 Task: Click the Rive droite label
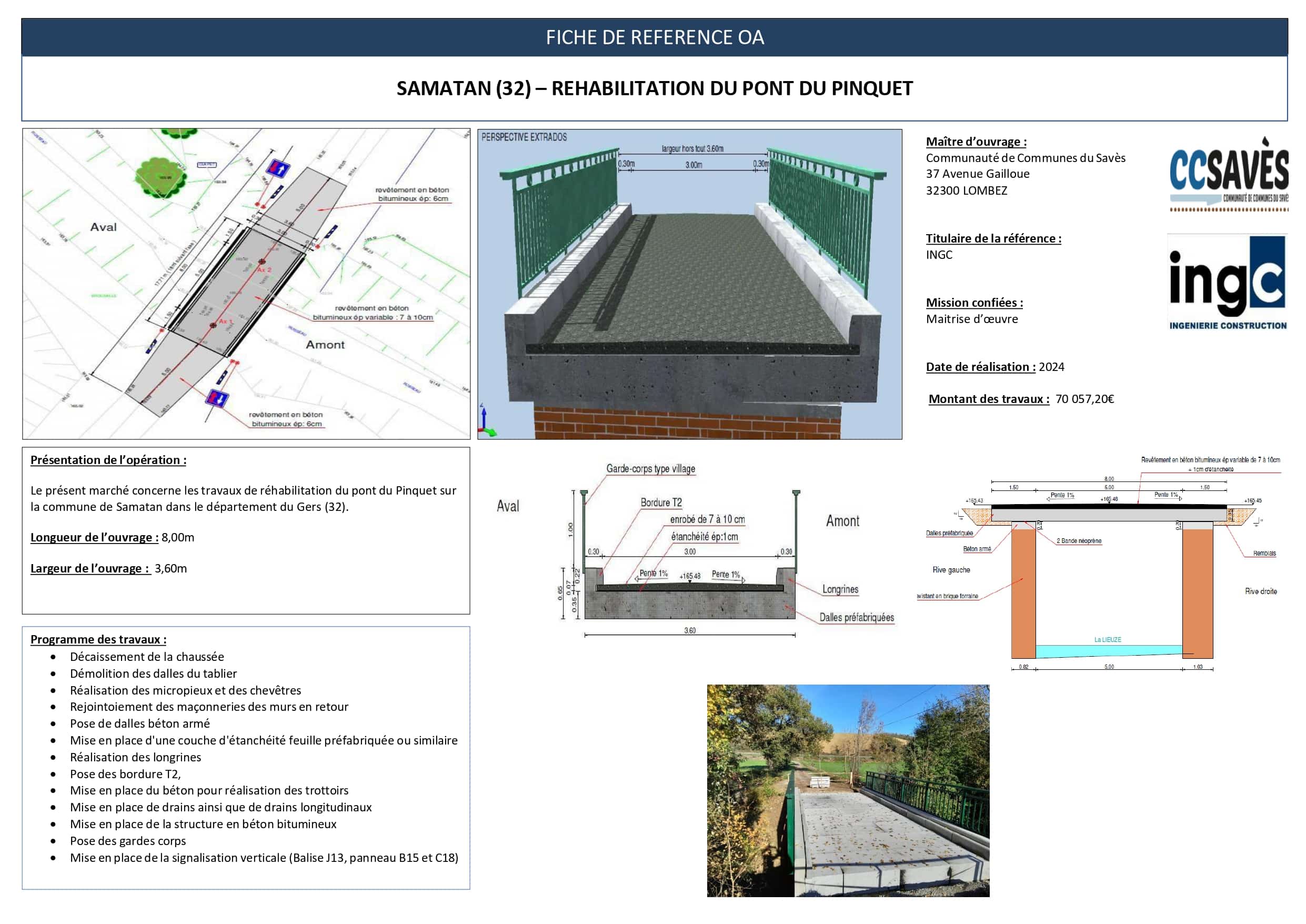click(1261, 592)
